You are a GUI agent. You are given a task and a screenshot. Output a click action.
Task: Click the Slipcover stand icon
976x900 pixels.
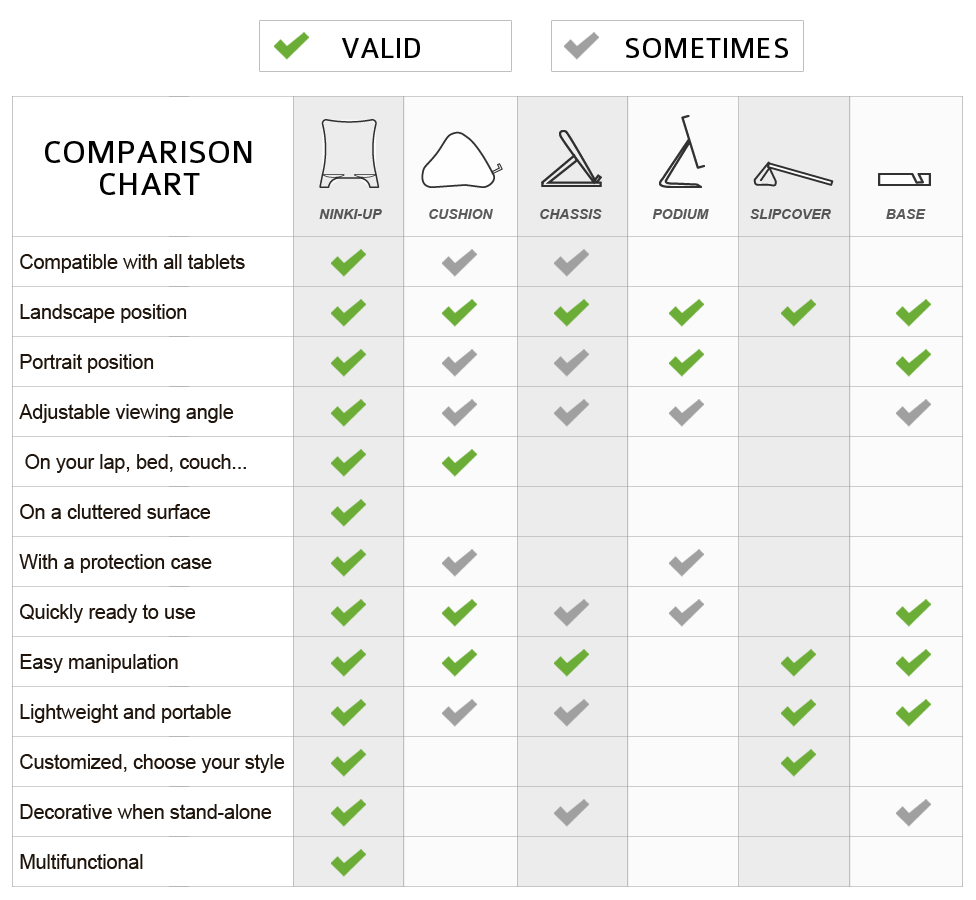tap(792, 174)
